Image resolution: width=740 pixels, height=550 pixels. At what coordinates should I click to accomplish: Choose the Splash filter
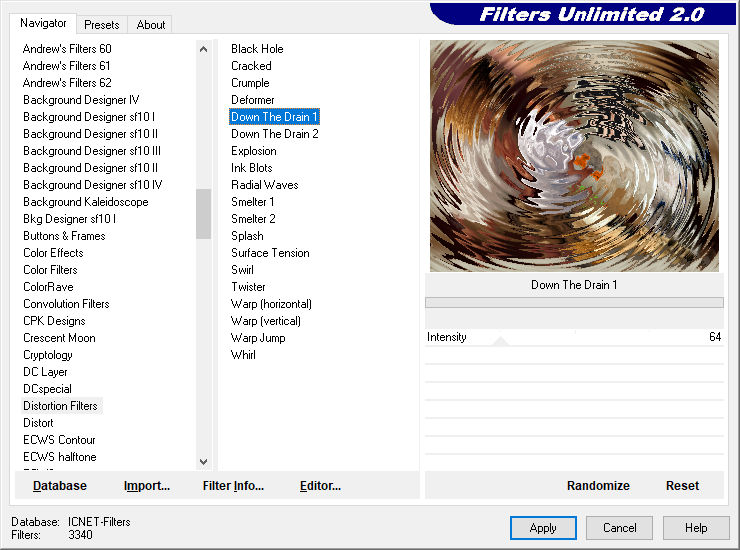[x=247, y=236]
